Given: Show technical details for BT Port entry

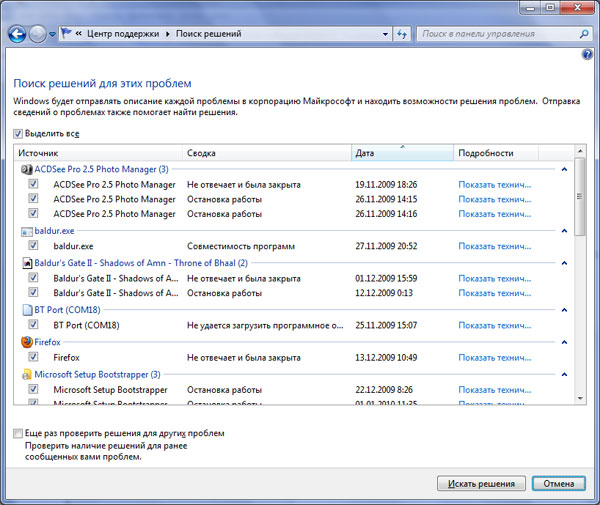Looking at the screenshot, I should click(x=494, y=326).
